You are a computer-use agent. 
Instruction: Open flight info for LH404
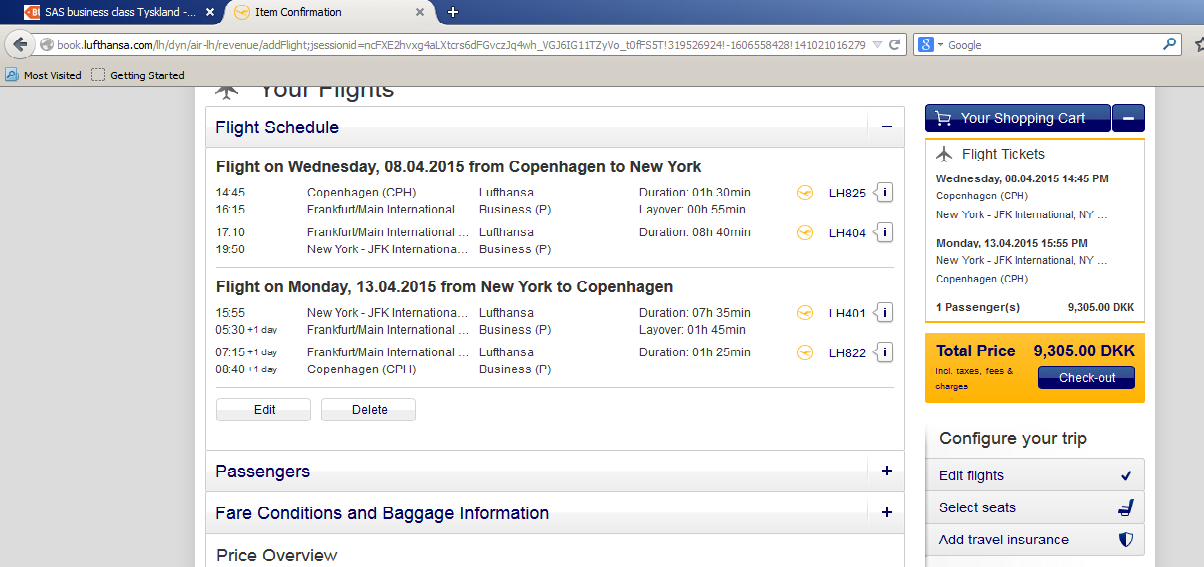tap(884, 233)
